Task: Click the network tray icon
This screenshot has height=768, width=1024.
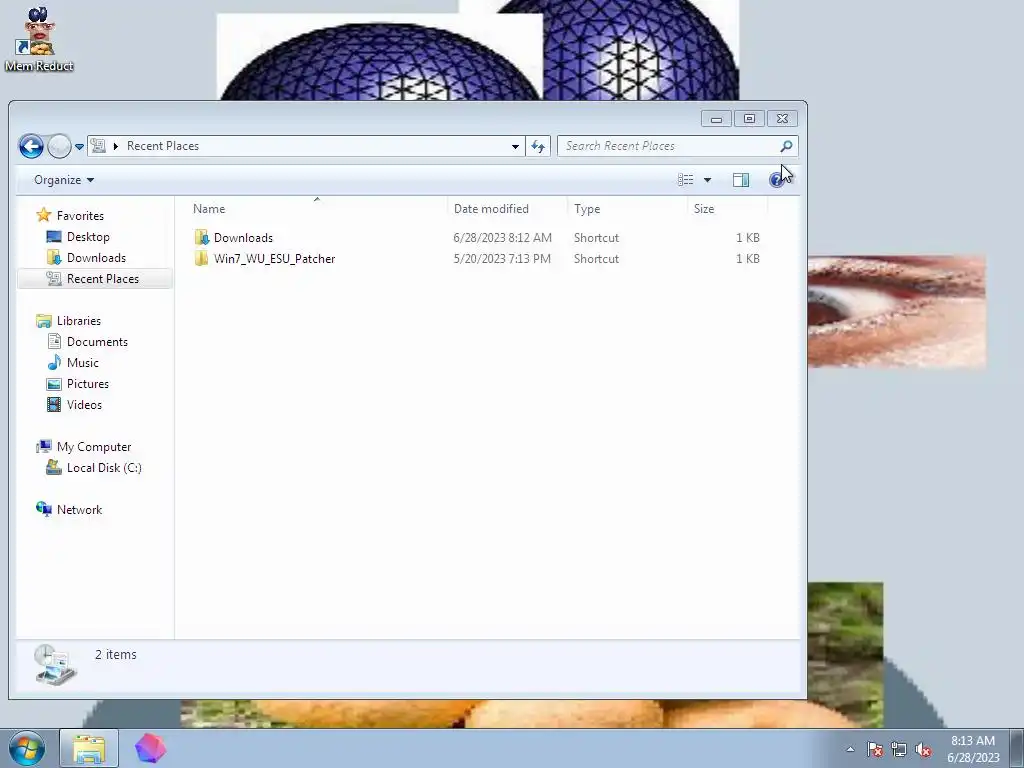Action: click(x=899, y=750)
